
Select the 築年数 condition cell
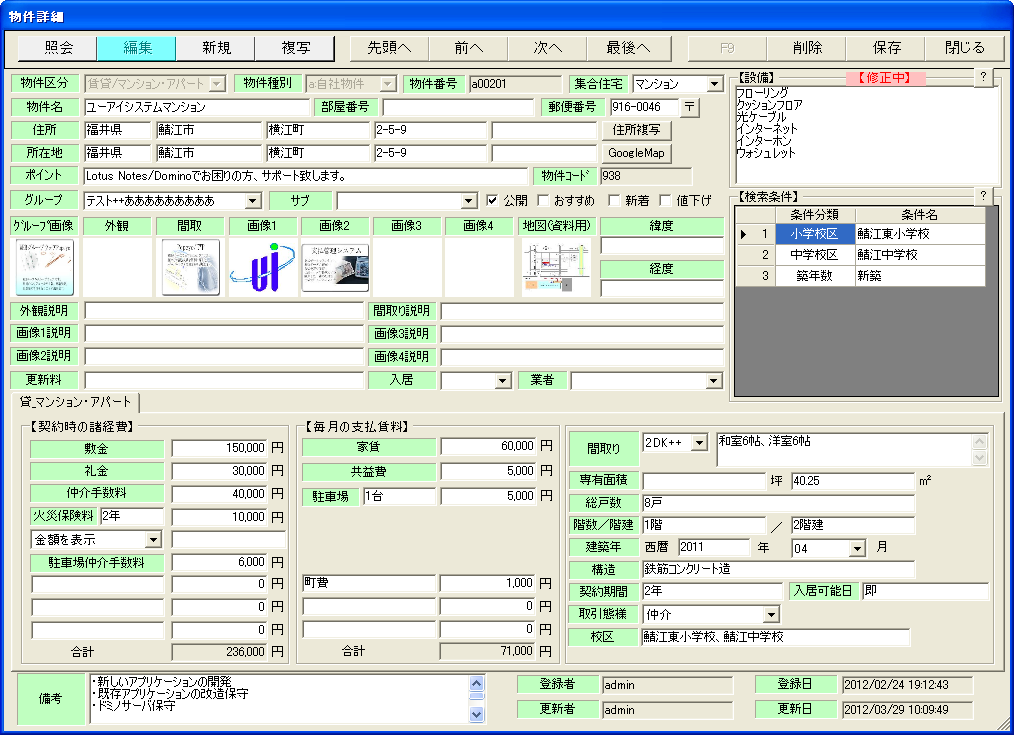point(815,276)
